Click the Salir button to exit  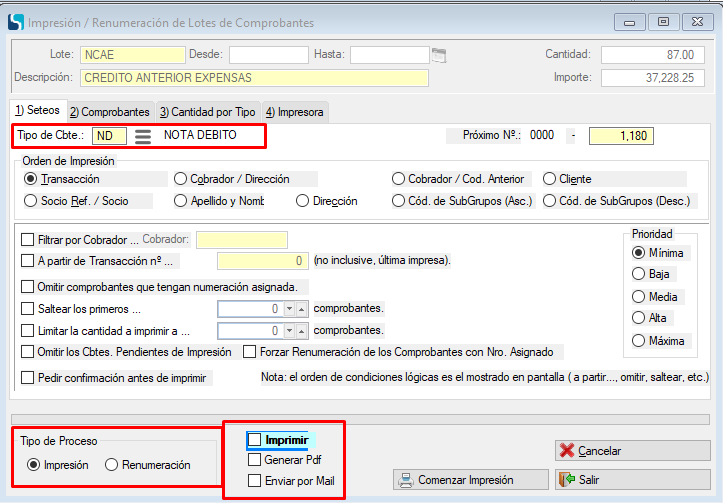625,480
